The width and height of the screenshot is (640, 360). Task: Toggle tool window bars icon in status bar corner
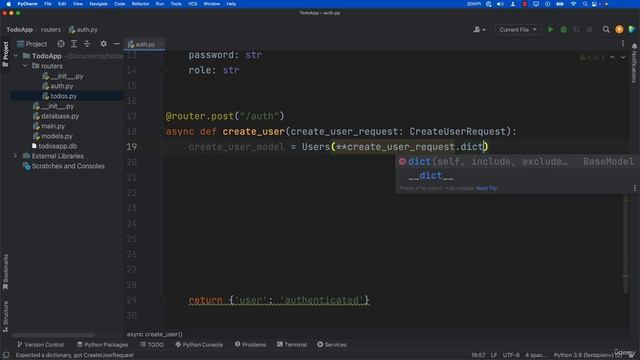tap(6, 355)
